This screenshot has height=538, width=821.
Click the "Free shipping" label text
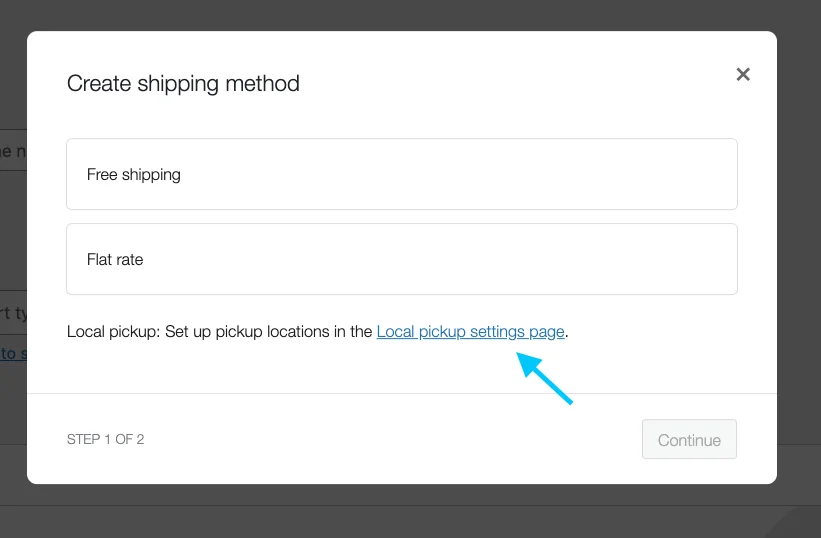134,175
